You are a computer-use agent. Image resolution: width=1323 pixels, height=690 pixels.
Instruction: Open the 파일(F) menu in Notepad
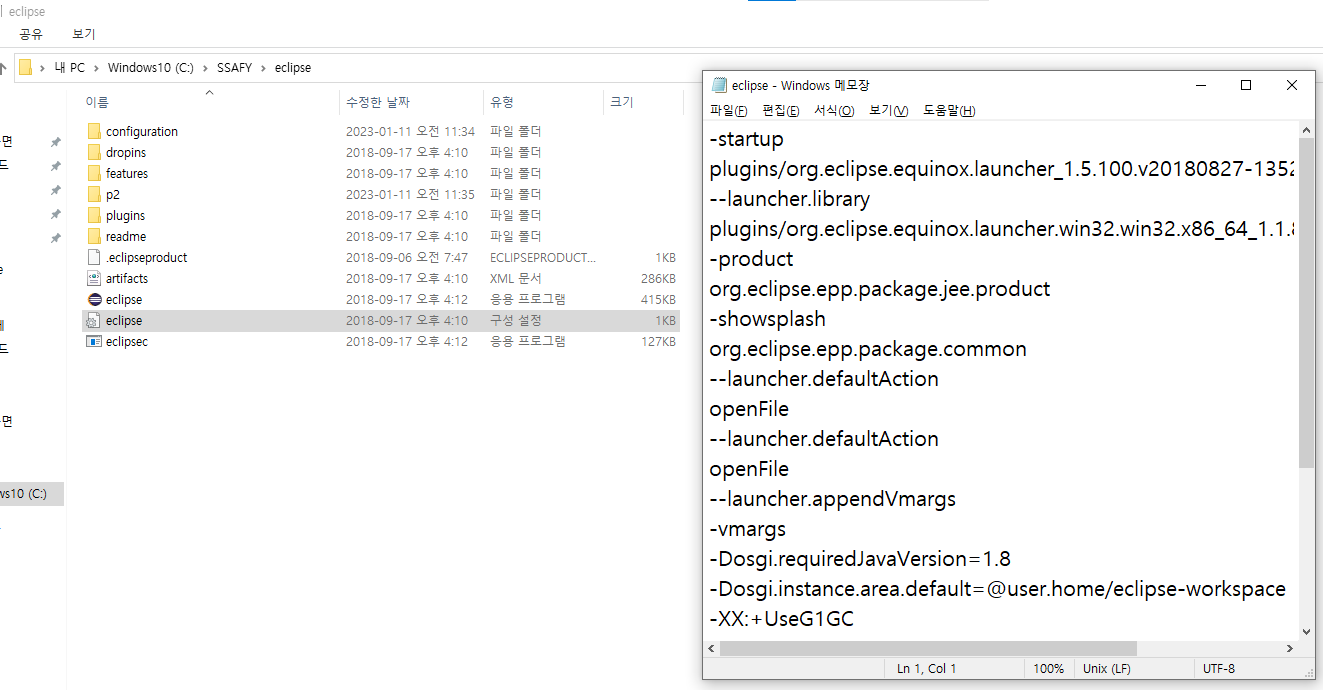pyautogui.click(x=728, y=110)
